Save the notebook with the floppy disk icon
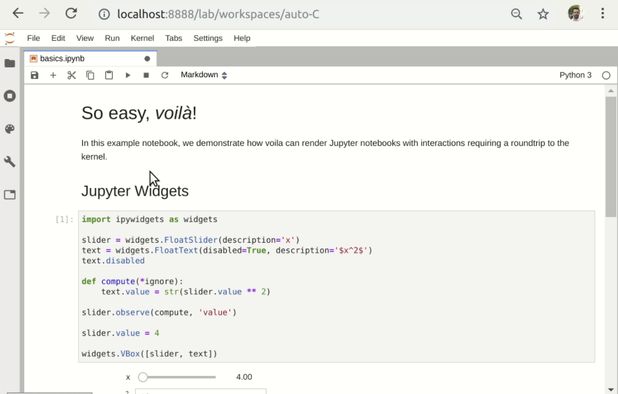 (35, 75)
